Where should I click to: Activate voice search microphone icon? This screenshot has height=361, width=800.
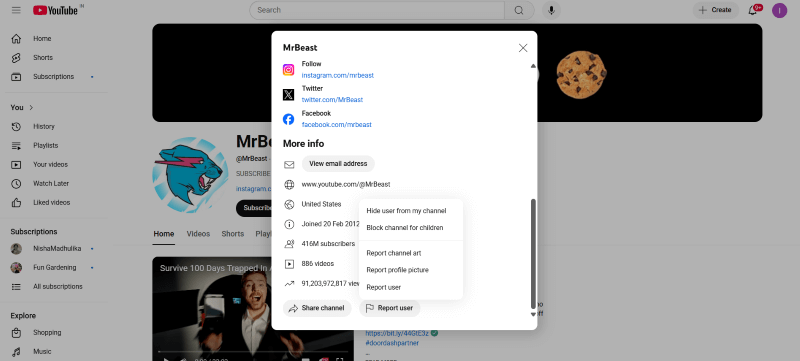(552, 10)
